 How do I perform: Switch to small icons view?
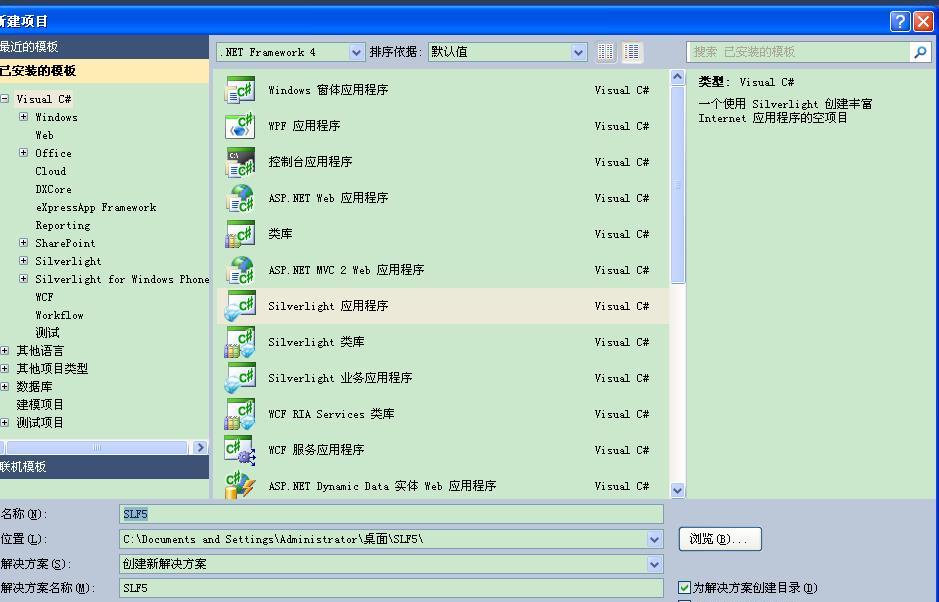(x=605, y=52)
